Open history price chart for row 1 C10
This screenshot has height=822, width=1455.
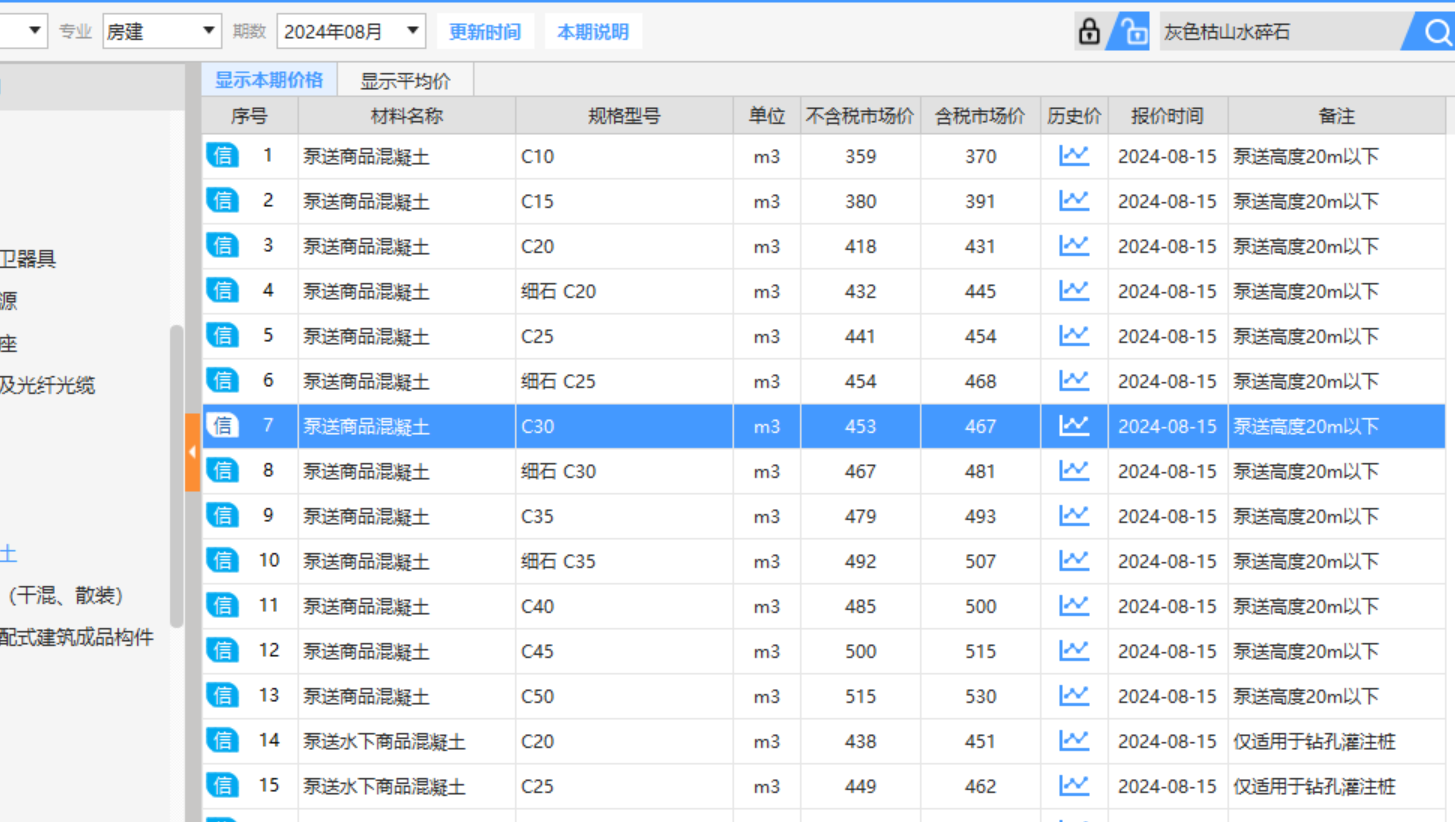click(1074, 156)
